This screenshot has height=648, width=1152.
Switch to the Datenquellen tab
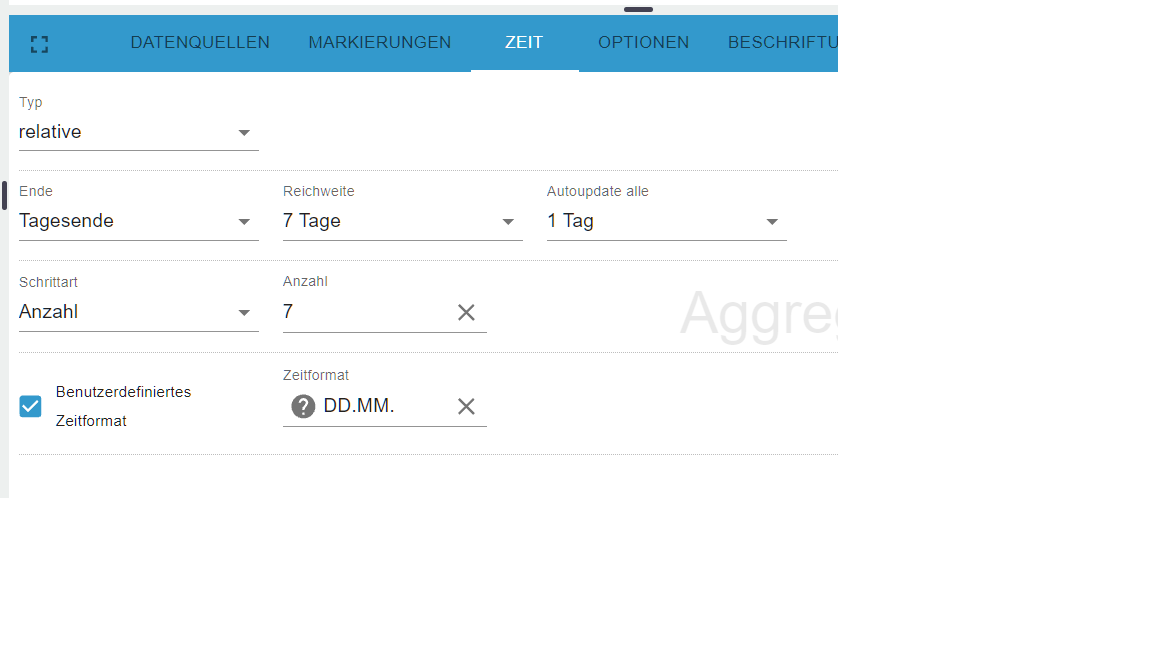pos(200,43)
